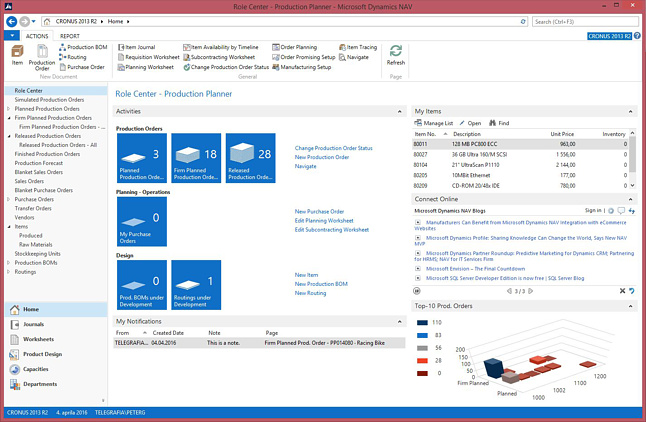
Task: Open the navigation history dropdown arrow
Action: (x=33, y=21)
